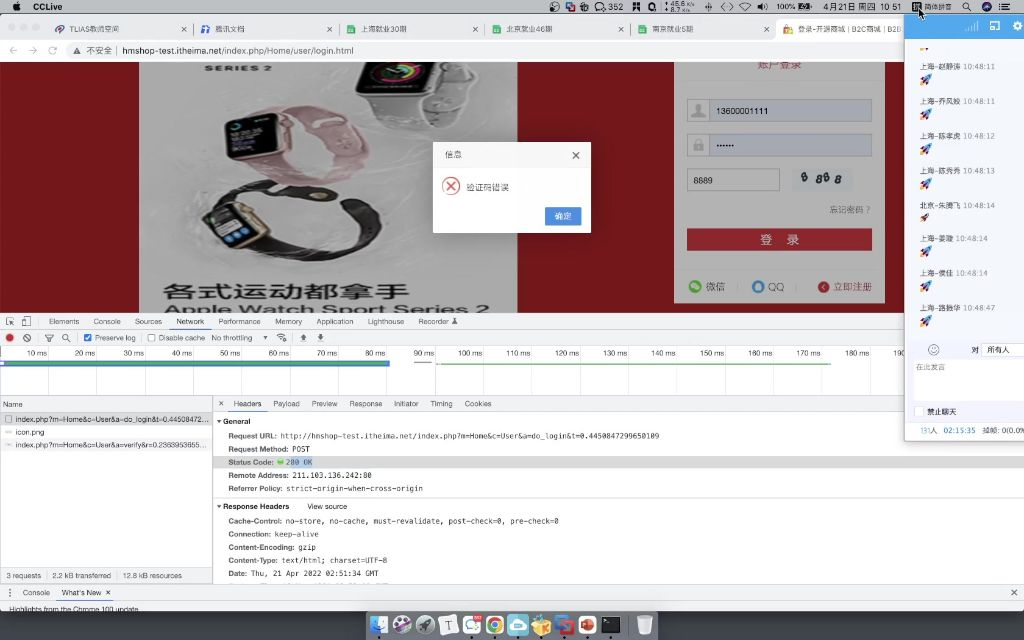This screenshot has height=640, width=1024.
Task: Uncheck Preserve log checkbox
Action: 88,338
